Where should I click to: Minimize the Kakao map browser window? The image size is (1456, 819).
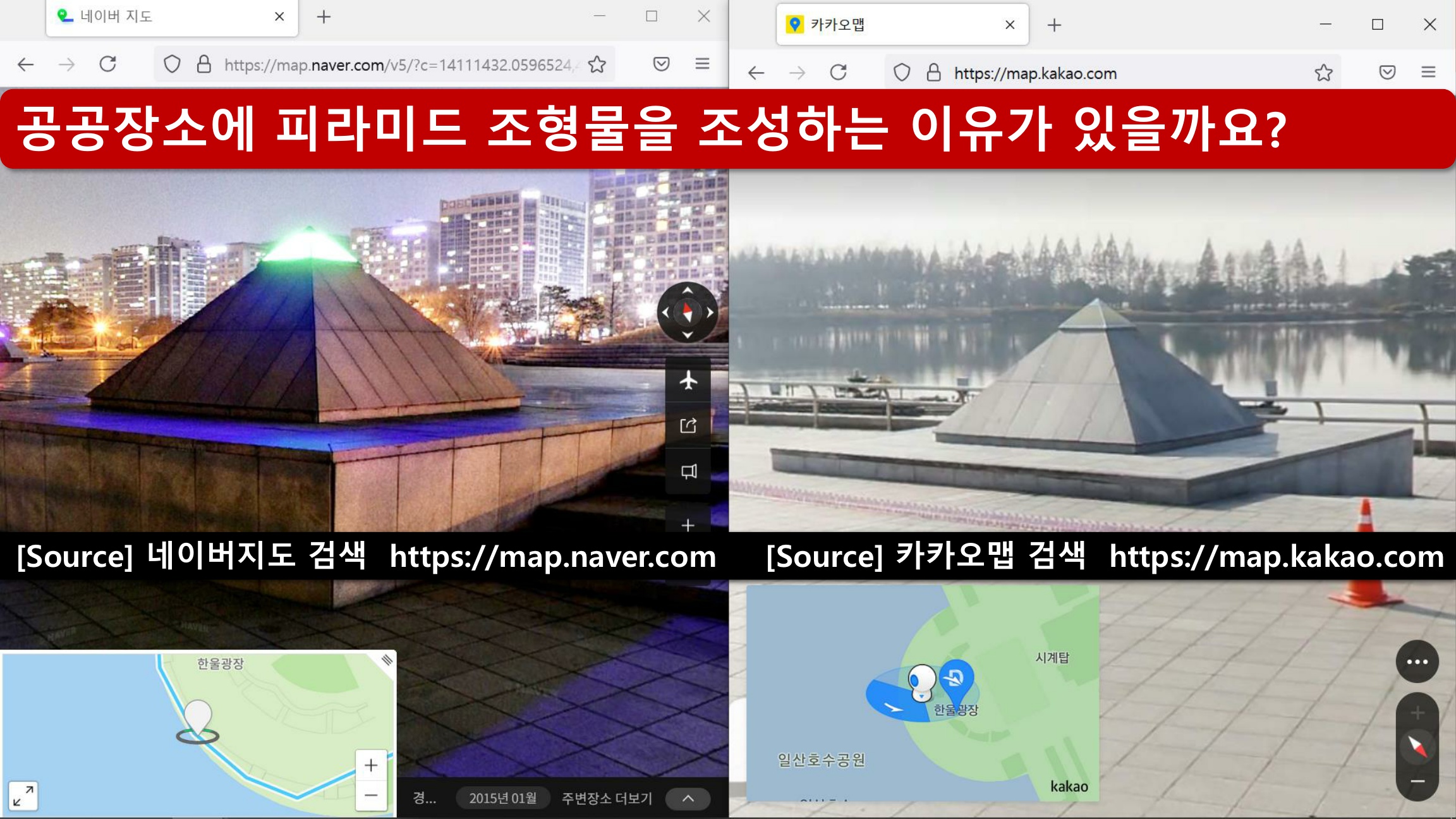1325,24
